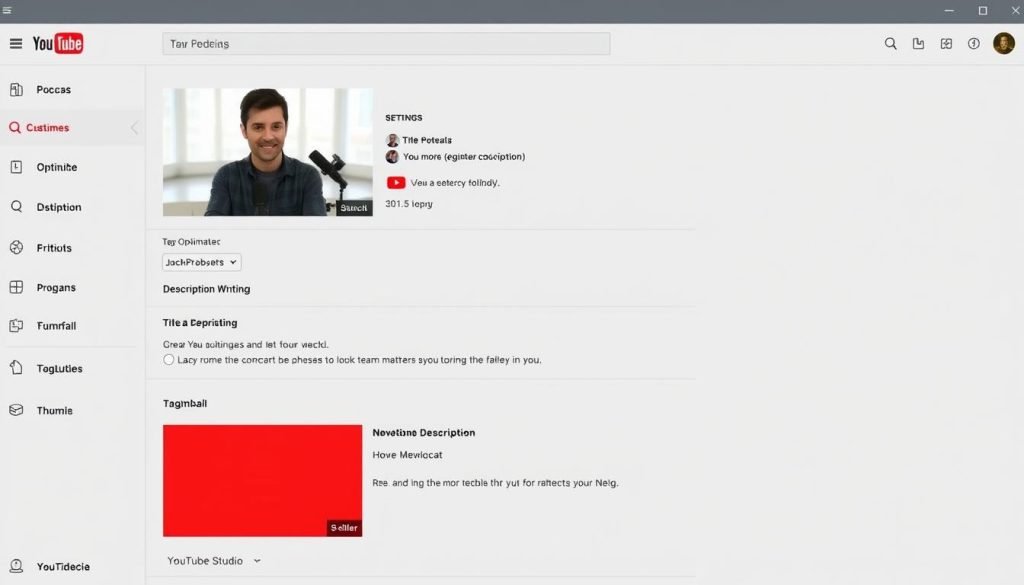Click avatar icon beside You more

[x=392, y=157]
